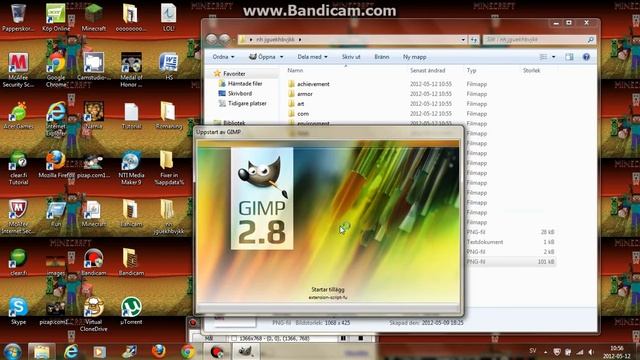Sort files by the Namn column header

[x=295, y=71]
